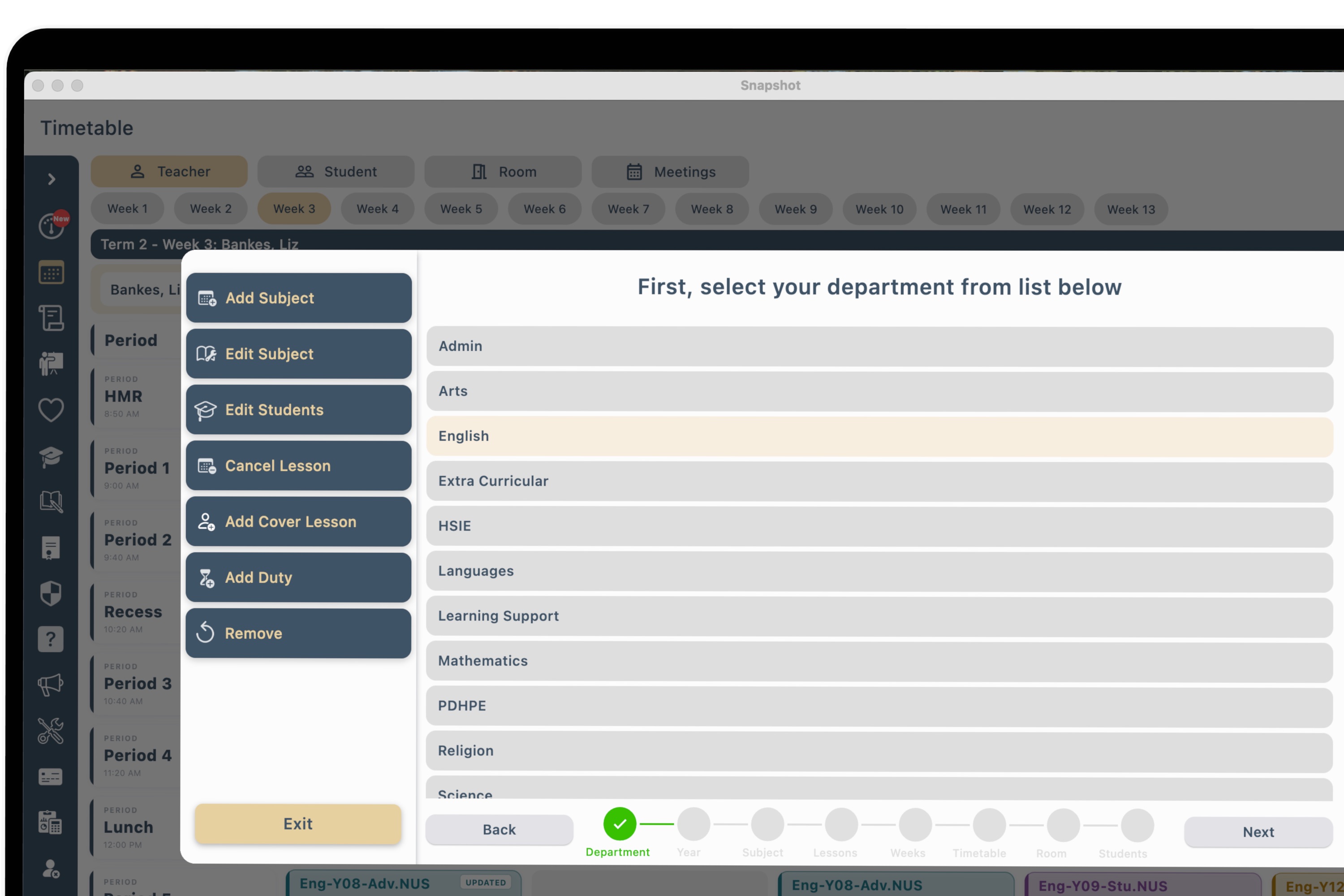1344x896 pixels.
Task: Open the graduation cap sidebar icon
Action: point(52,457)
